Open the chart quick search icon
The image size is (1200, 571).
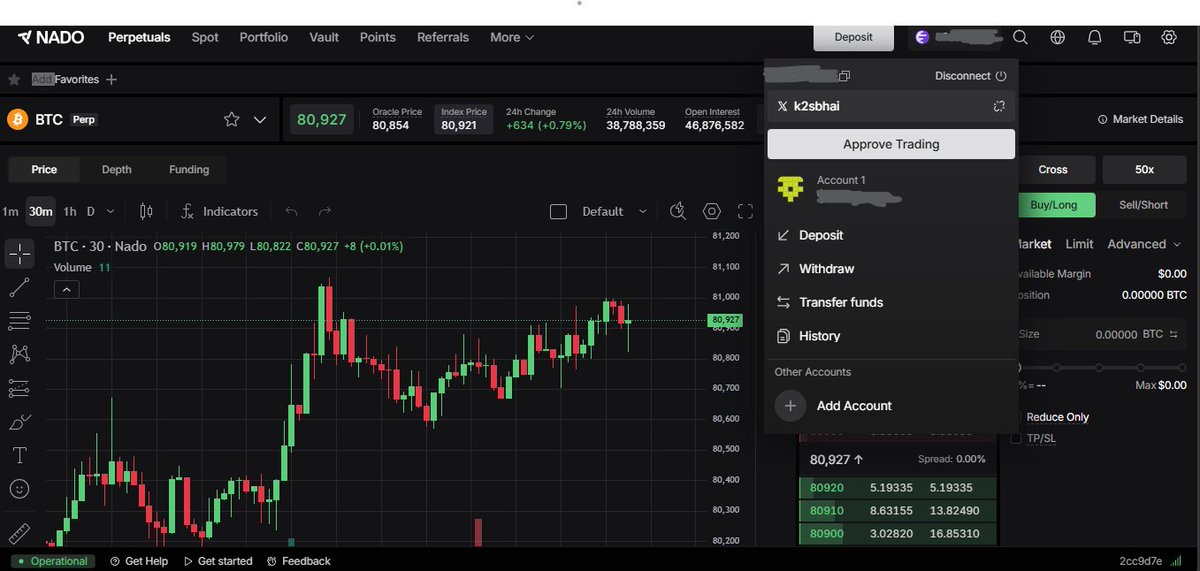(x=678, y=211)
